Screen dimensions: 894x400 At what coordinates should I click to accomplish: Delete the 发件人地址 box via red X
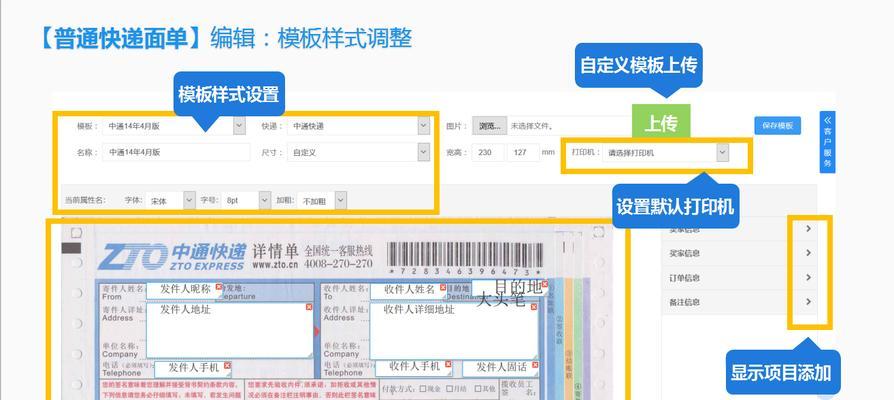click(309, 307)
